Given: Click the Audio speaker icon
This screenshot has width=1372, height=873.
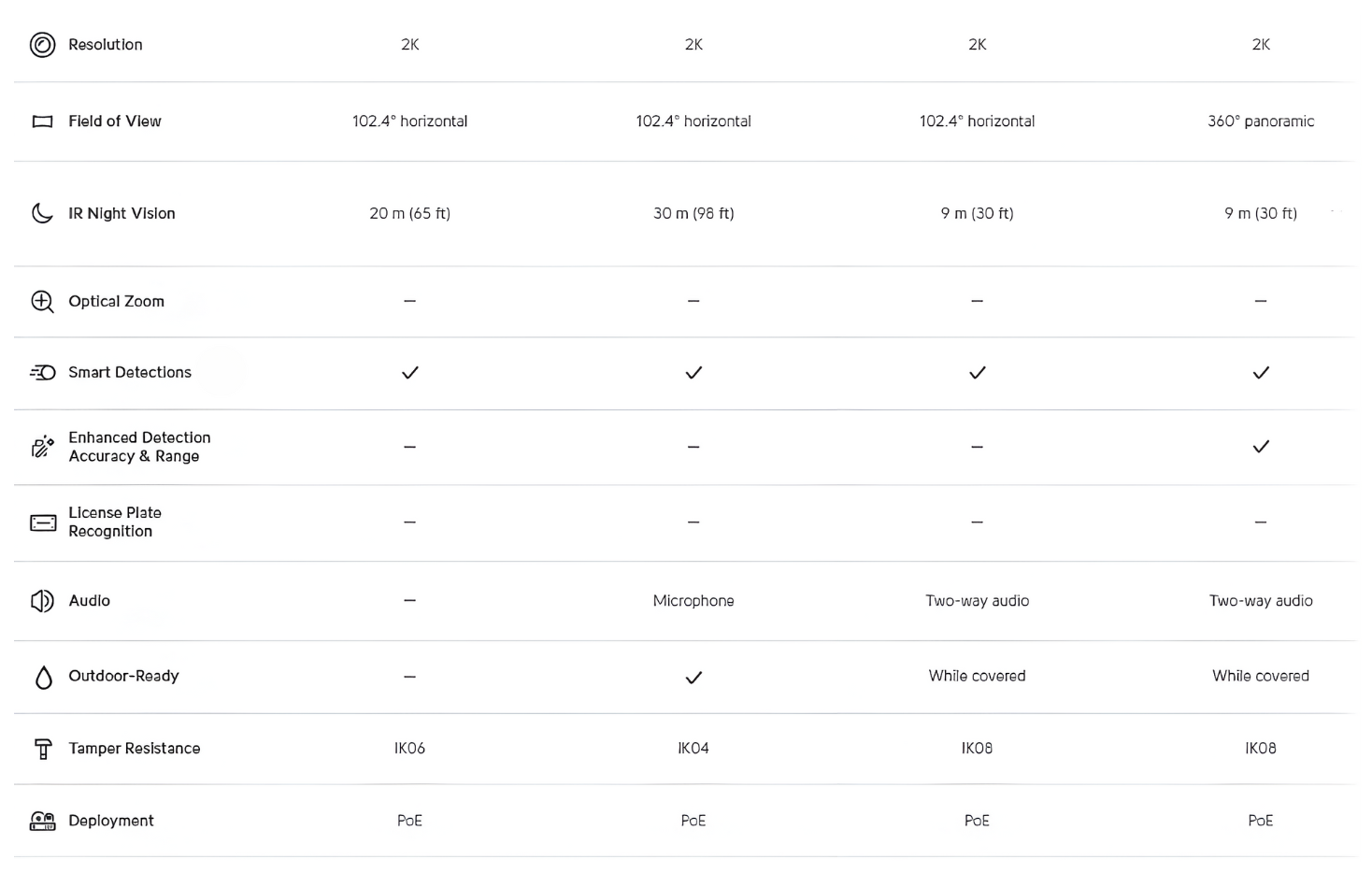Looking at the screenshot, I should (43, 601).
